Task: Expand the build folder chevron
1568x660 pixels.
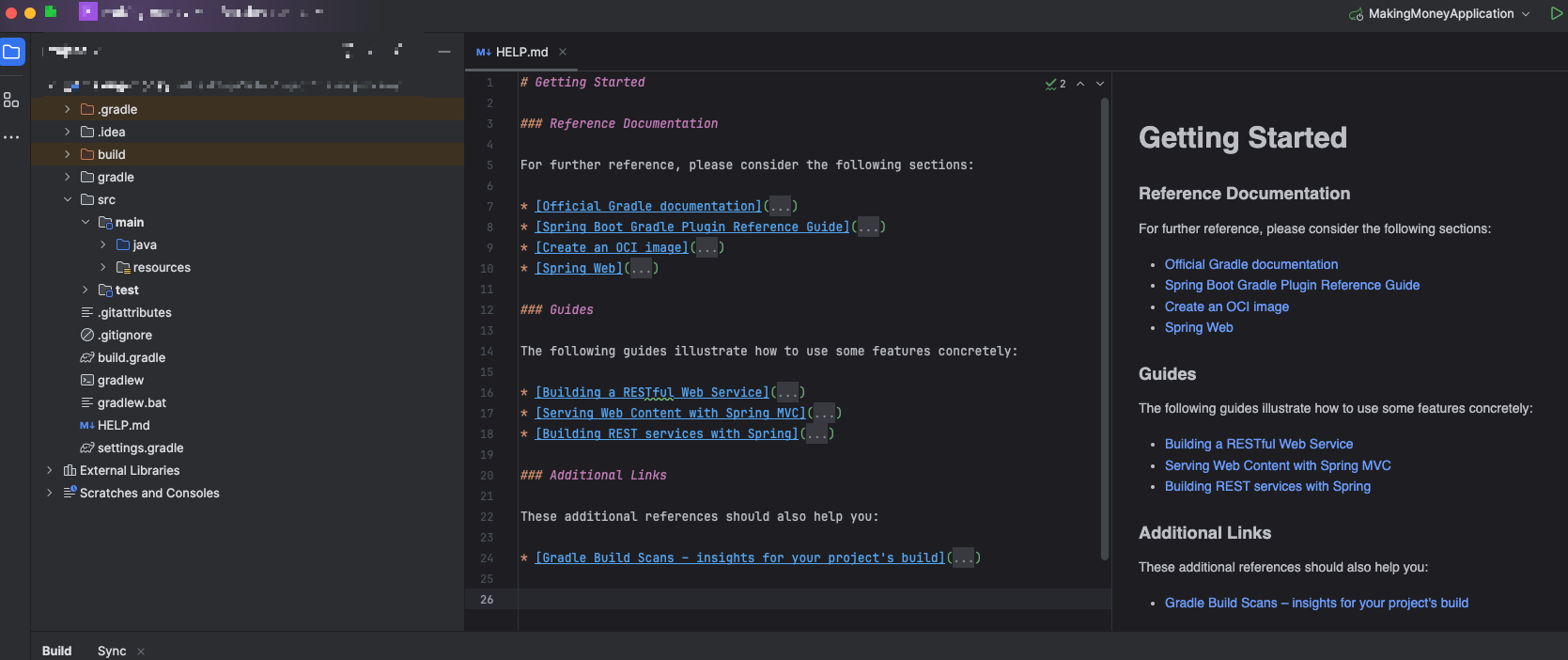Action: (68, 154)
